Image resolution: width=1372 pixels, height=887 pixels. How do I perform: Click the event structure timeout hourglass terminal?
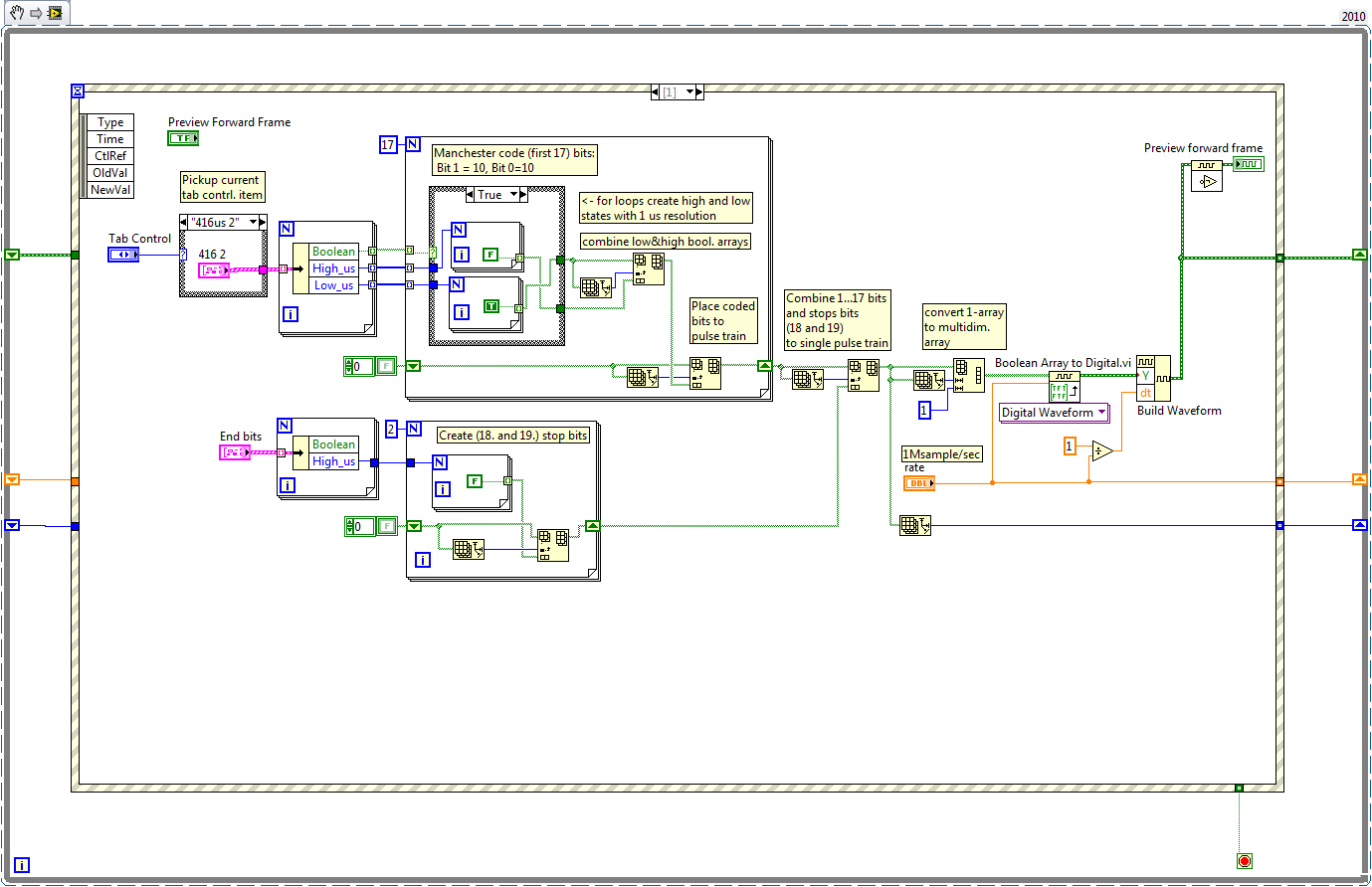click(78, 90)
